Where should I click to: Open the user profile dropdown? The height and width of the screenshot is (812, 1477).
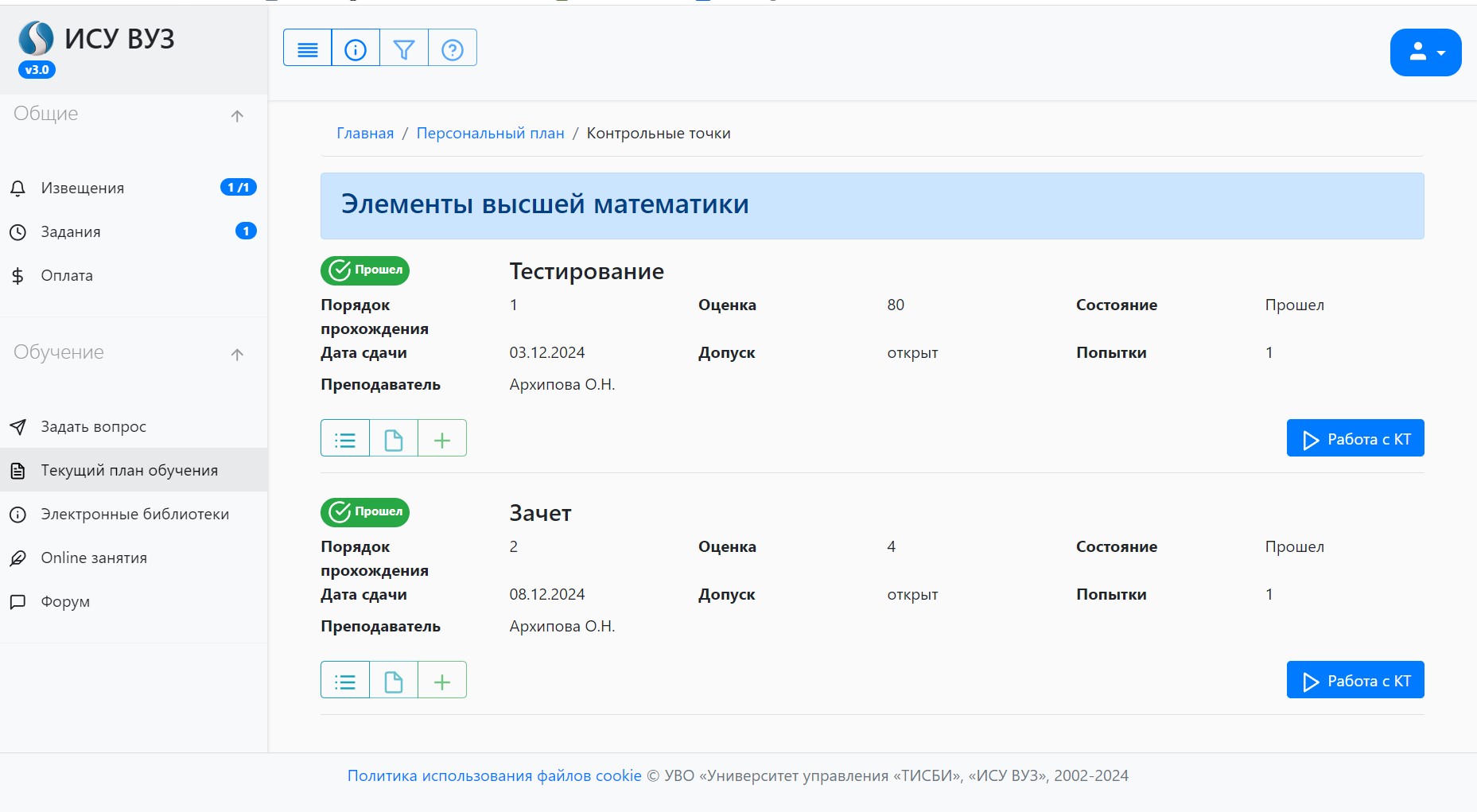point(1425,52)
